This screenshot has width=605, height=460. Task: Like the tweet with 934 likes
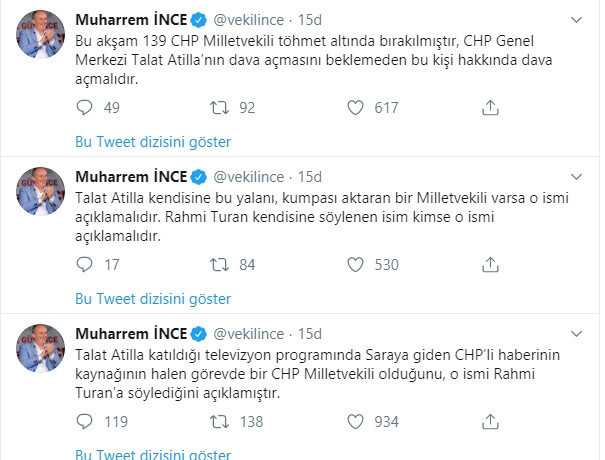pos(354,422)
